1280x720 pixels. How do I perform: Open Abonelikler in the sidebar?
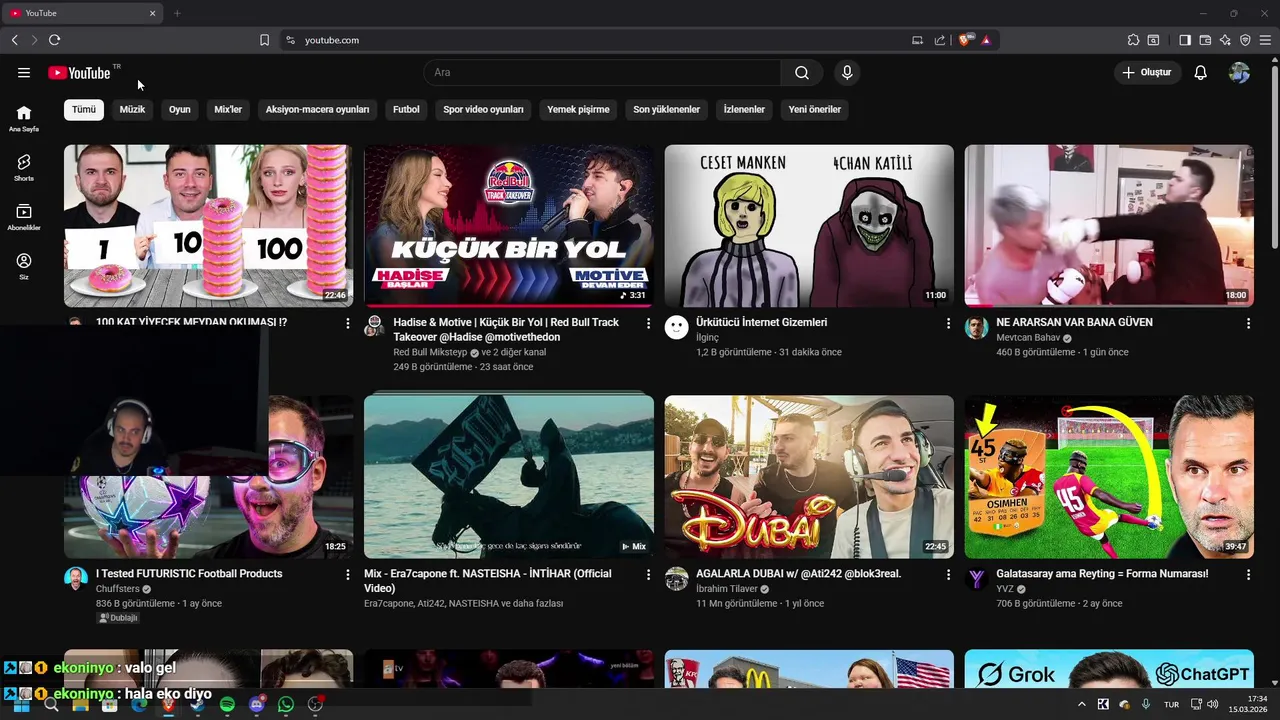tap(24, 217)
